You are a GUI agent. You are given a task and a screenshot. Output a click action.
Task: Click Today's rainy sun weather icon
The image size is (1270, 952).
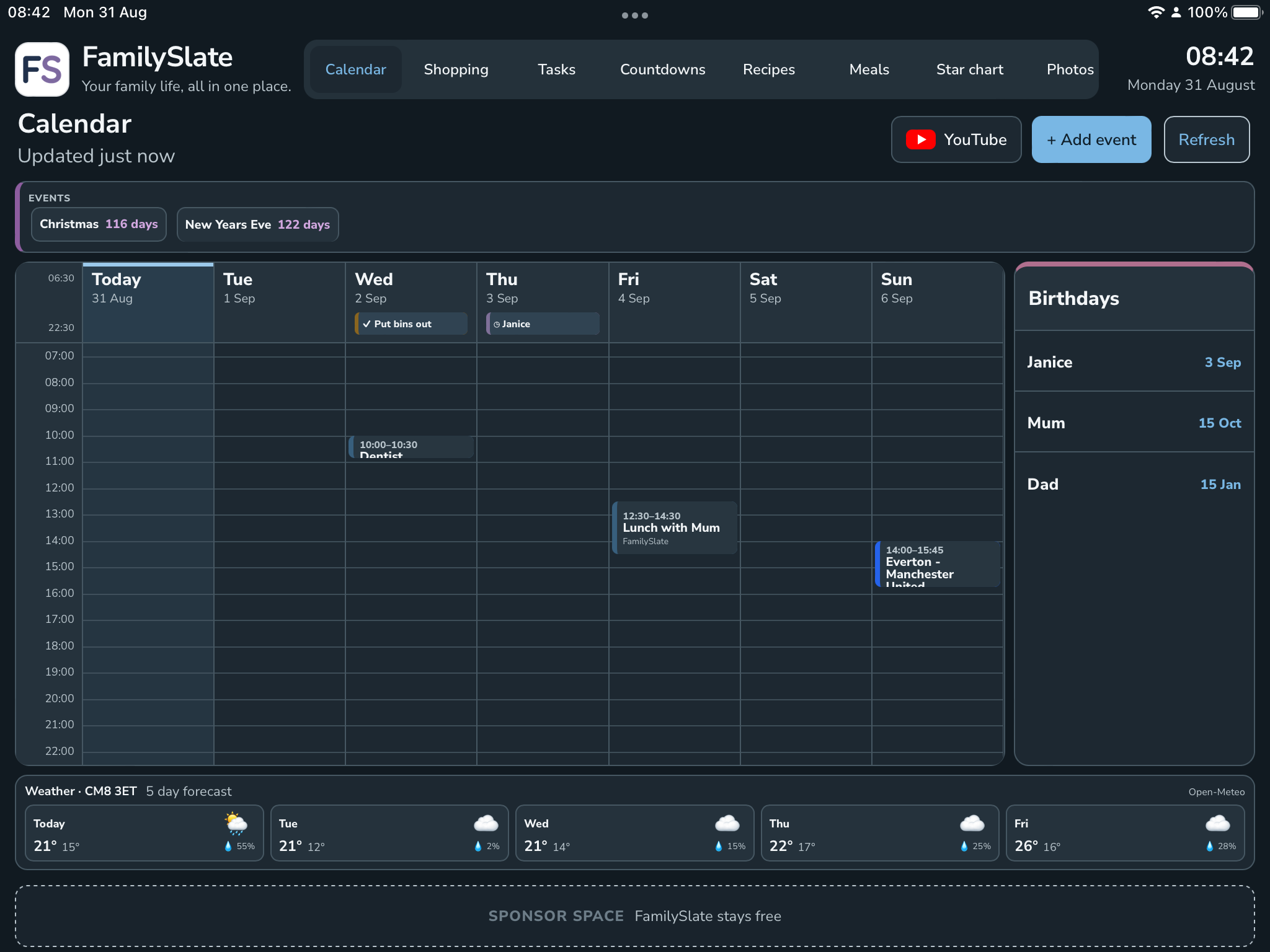[236, 823]
